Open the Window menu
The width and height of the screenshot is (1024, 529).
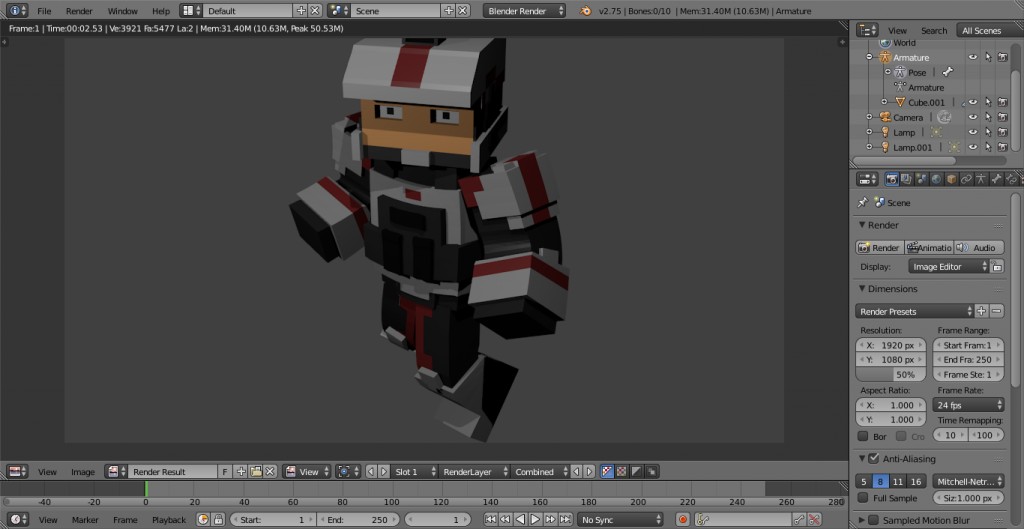tap(122, 11)
